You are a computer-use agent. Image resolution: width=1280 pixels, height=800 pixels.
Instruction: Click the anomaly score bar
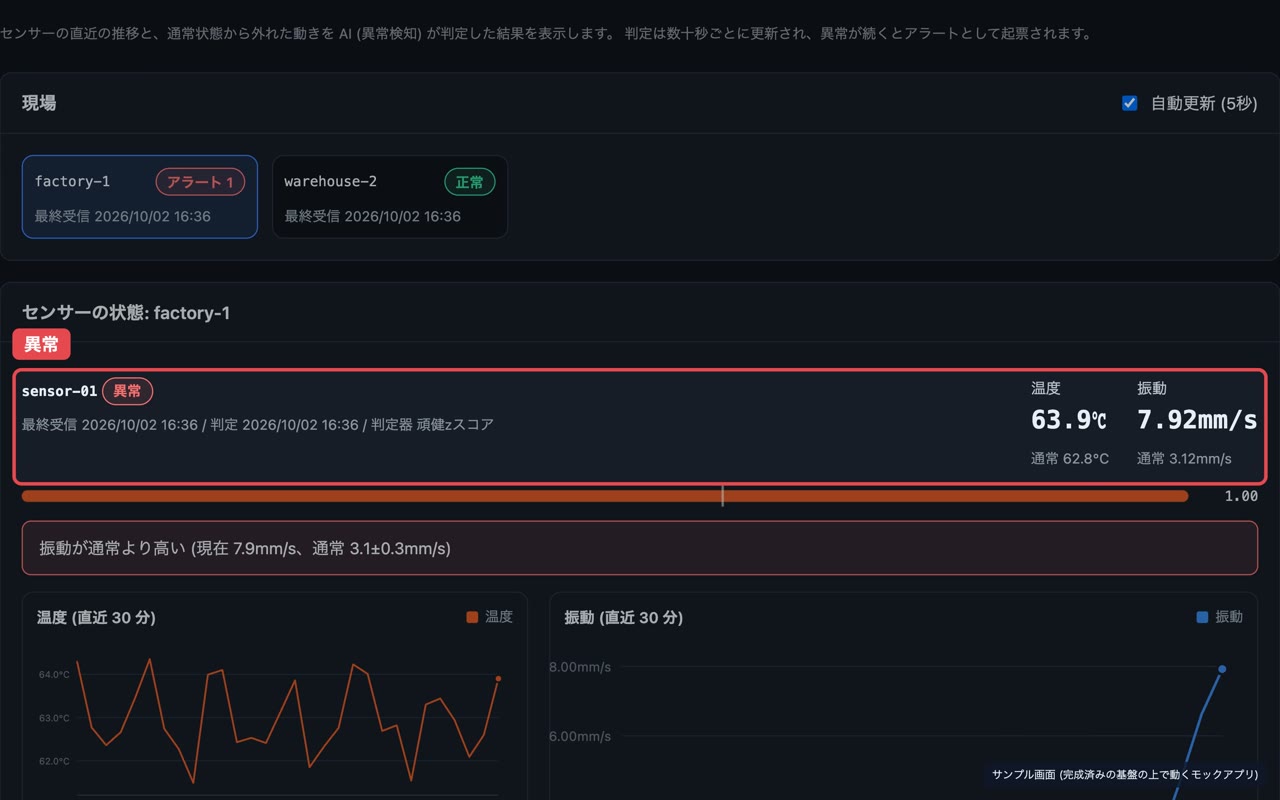pos(605,496)
